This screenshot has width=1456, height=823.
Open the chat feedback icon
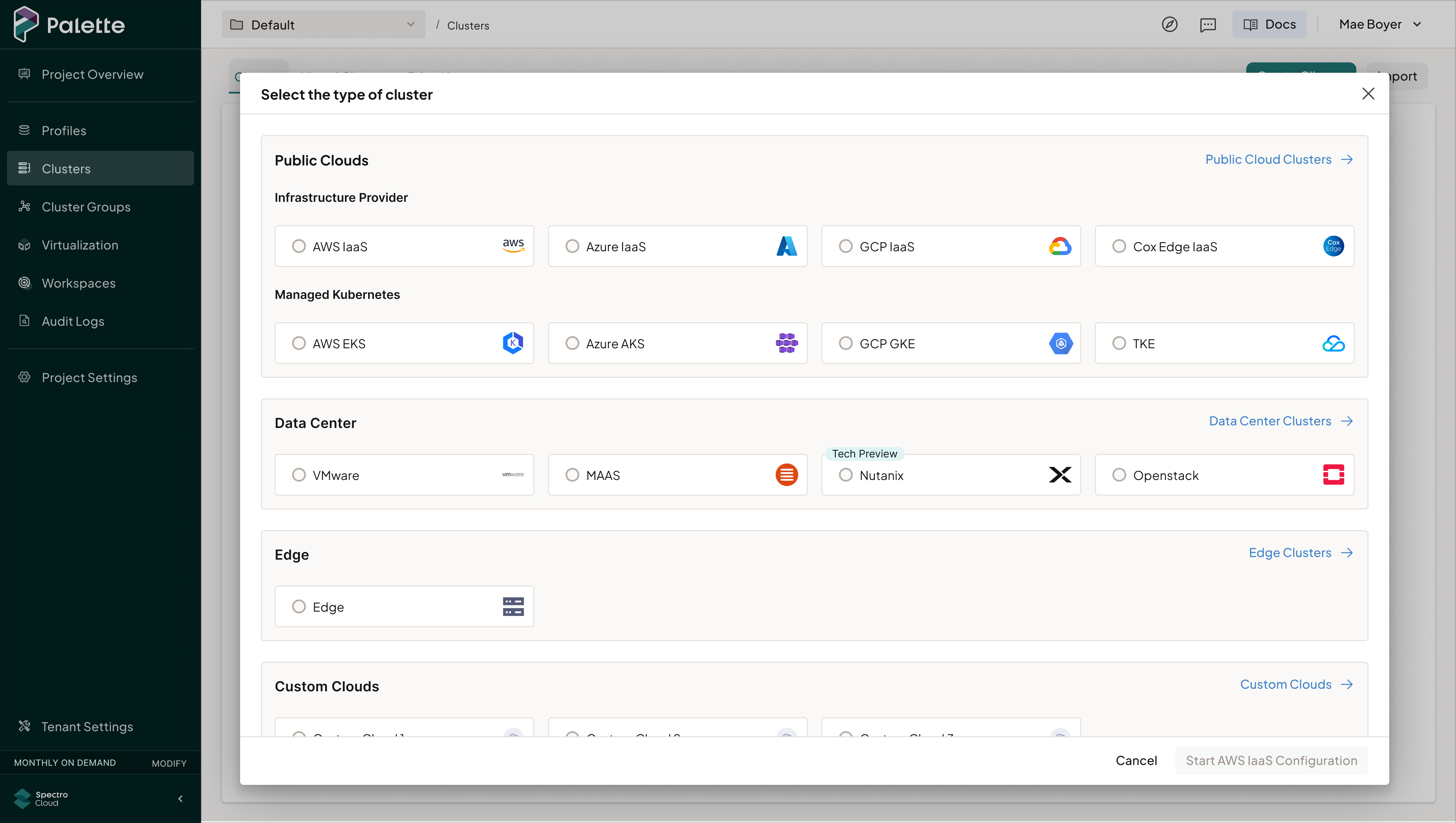tap(1208, 24)
